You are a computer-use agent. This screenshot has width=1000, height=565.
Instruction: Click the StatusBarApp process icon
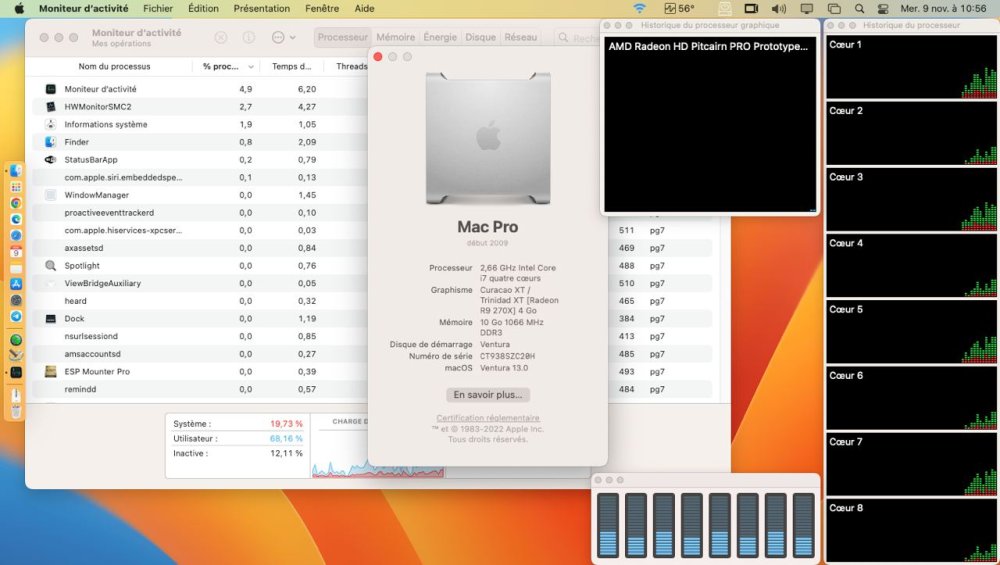pyautogui.click(x=50, y=159)
